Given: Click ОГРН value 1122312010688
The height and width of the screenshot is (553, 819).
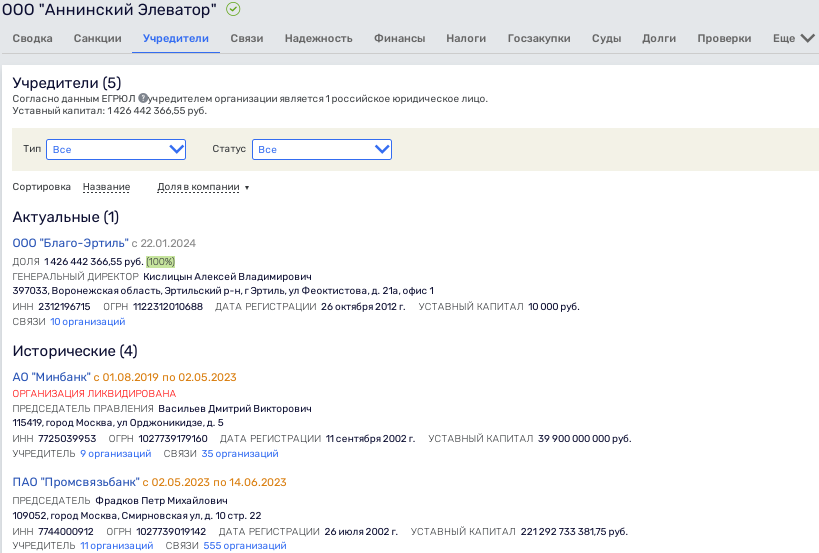Looking at the screenshot, I should click(x=168, y=307).
